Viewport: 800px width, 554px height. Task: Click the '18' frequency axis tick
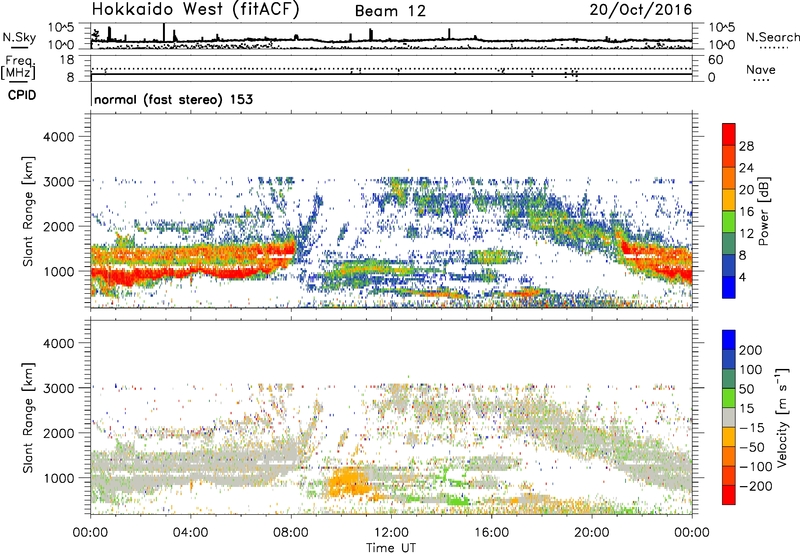coord(67,60)
